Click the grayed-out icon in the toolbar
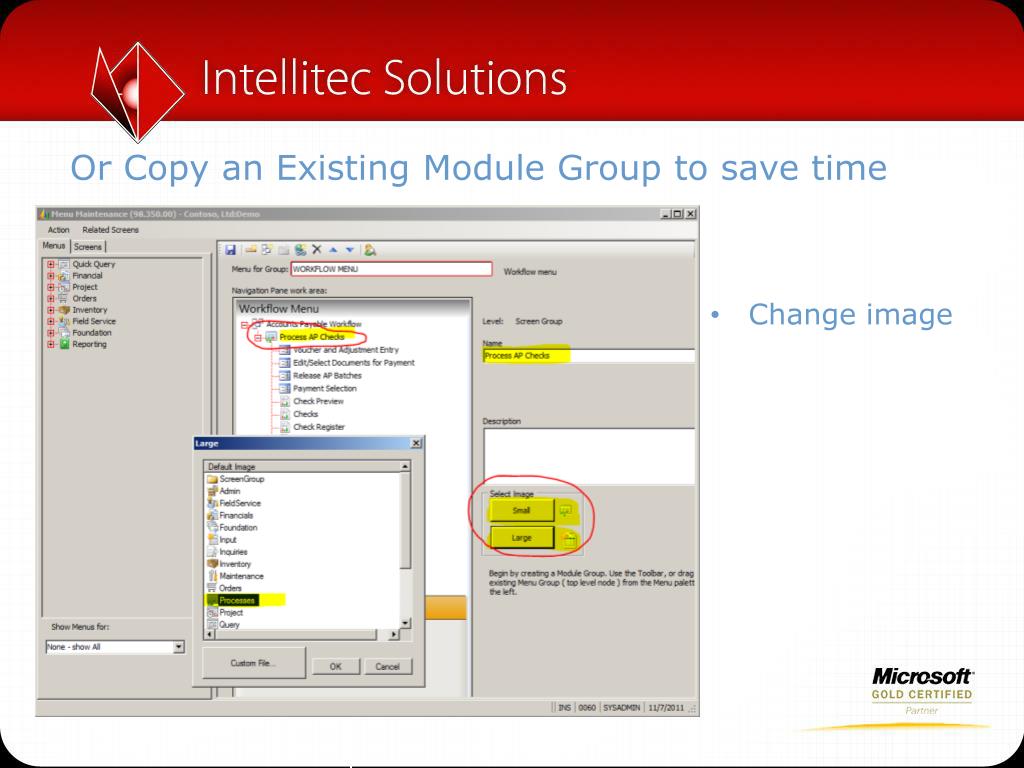This screenshot has width=1024, height=768. point(283,249)
